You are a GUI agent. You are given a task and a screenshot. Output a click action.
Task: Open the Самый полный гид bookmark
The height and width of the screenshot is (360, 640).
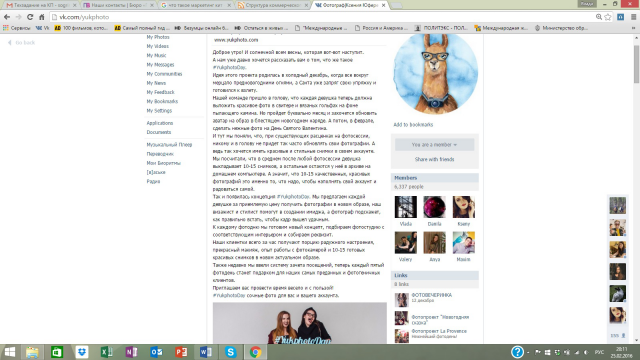(142, 28)
